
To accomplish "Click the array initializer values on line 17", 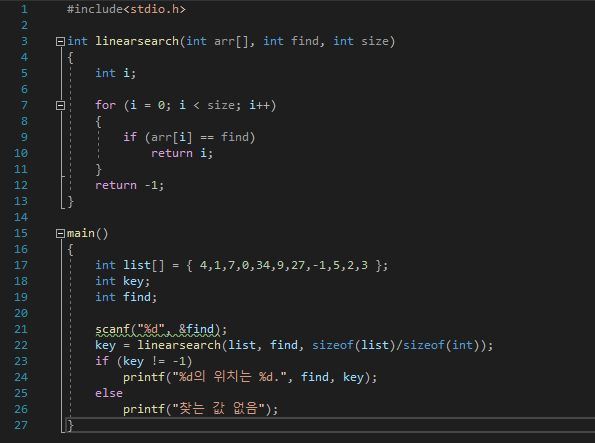I will point(283,265).
